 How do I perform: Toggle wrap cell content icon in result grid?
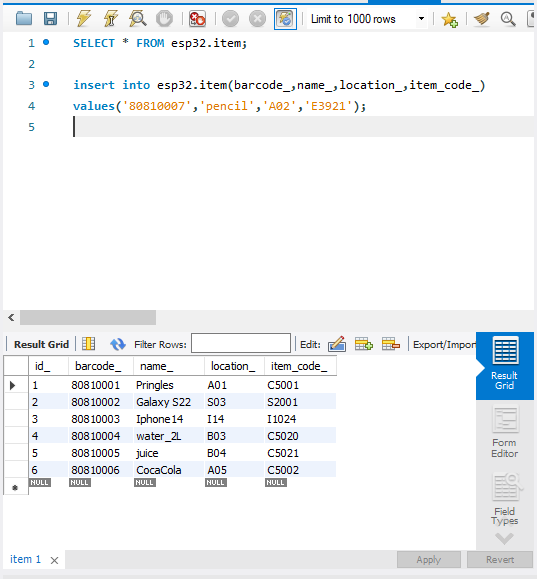pyautogui.click(x=89, y=344)
